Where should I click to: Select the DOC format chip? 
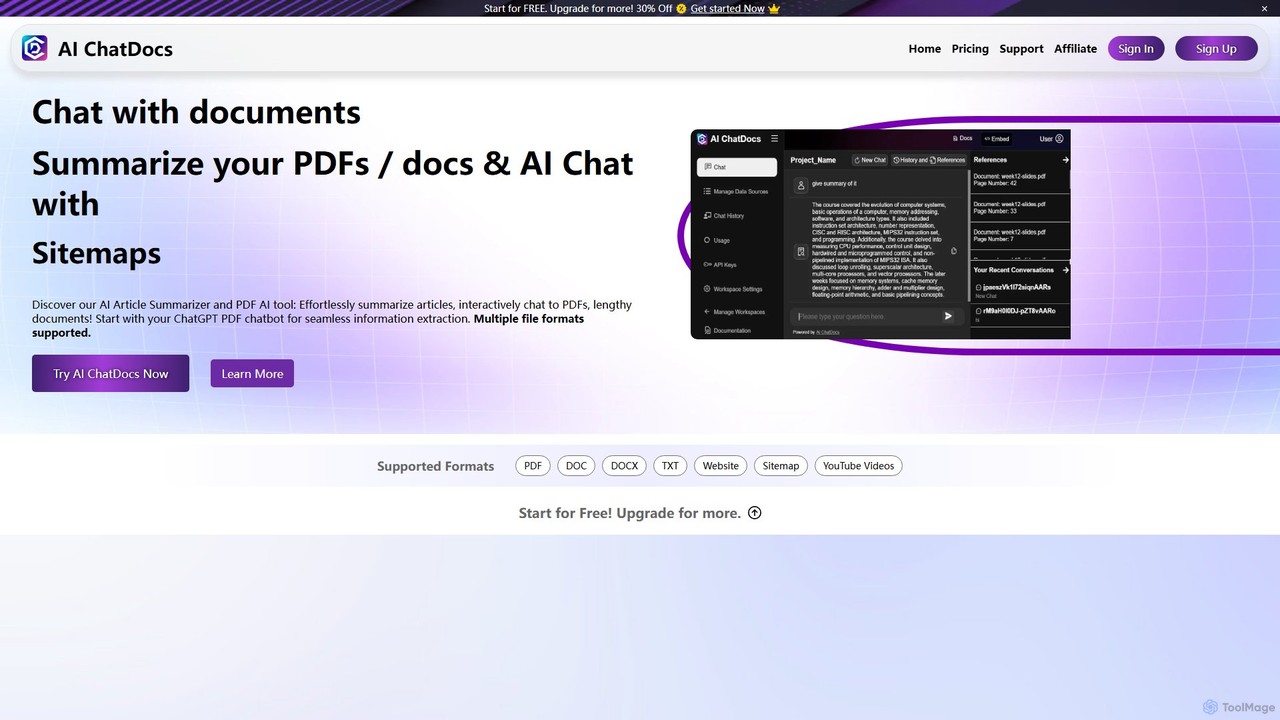(x=576, y=466)
